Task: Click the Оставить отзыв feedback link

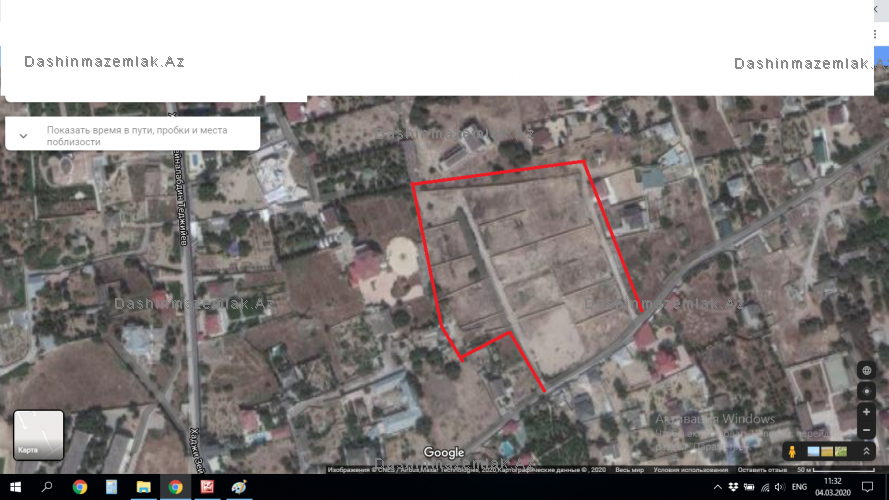Action: point(761,469)
